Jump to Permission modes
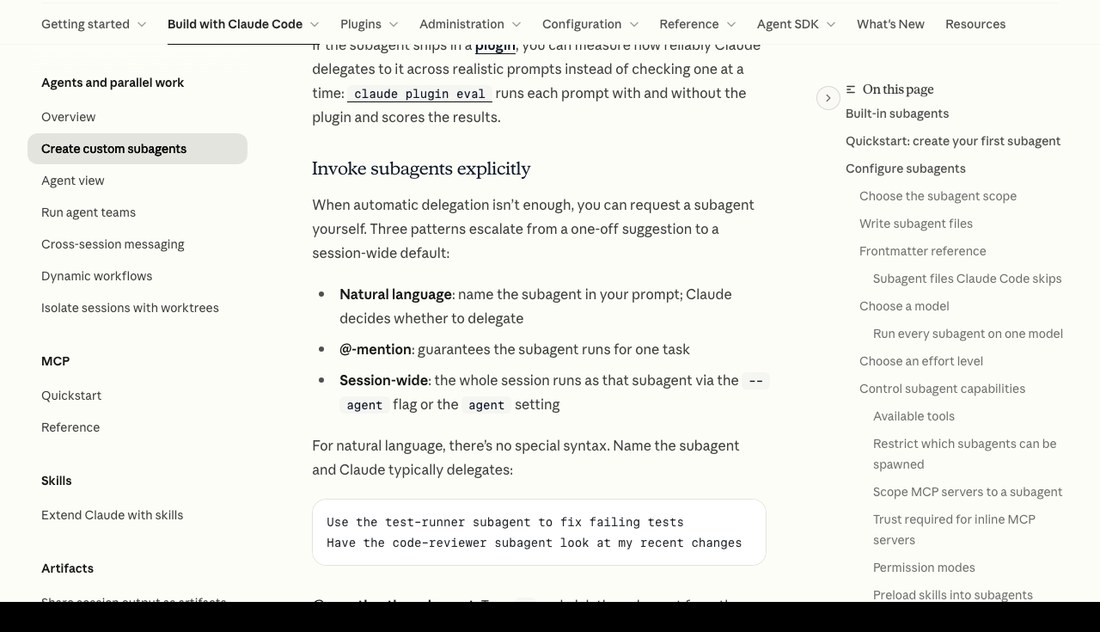 click(923, 567)
